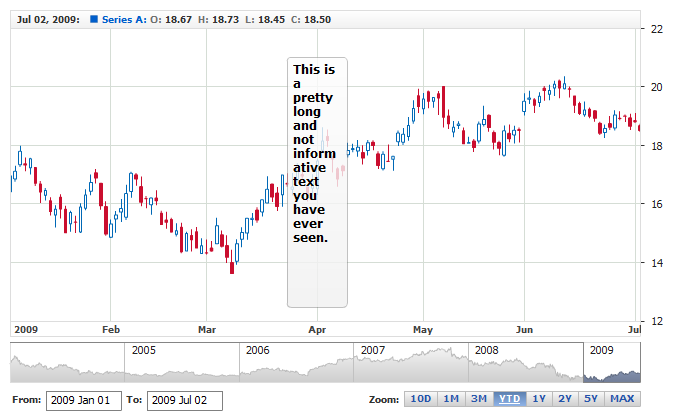The width and height of the screenshot is (700, 420).
Task: Toggle the YTD zoom option
Action: pos(509,399)
